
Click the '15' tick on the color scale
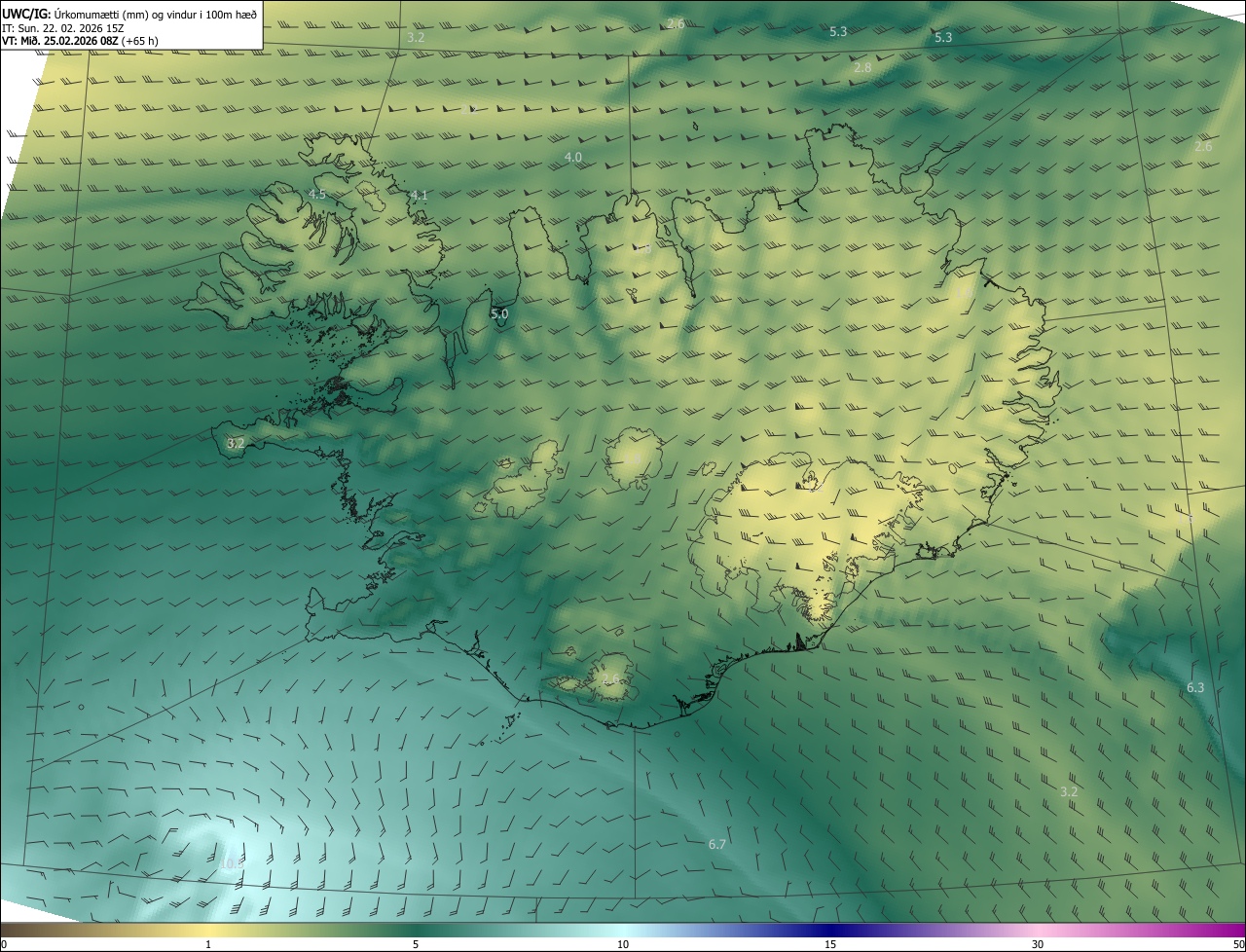[830, 944]
